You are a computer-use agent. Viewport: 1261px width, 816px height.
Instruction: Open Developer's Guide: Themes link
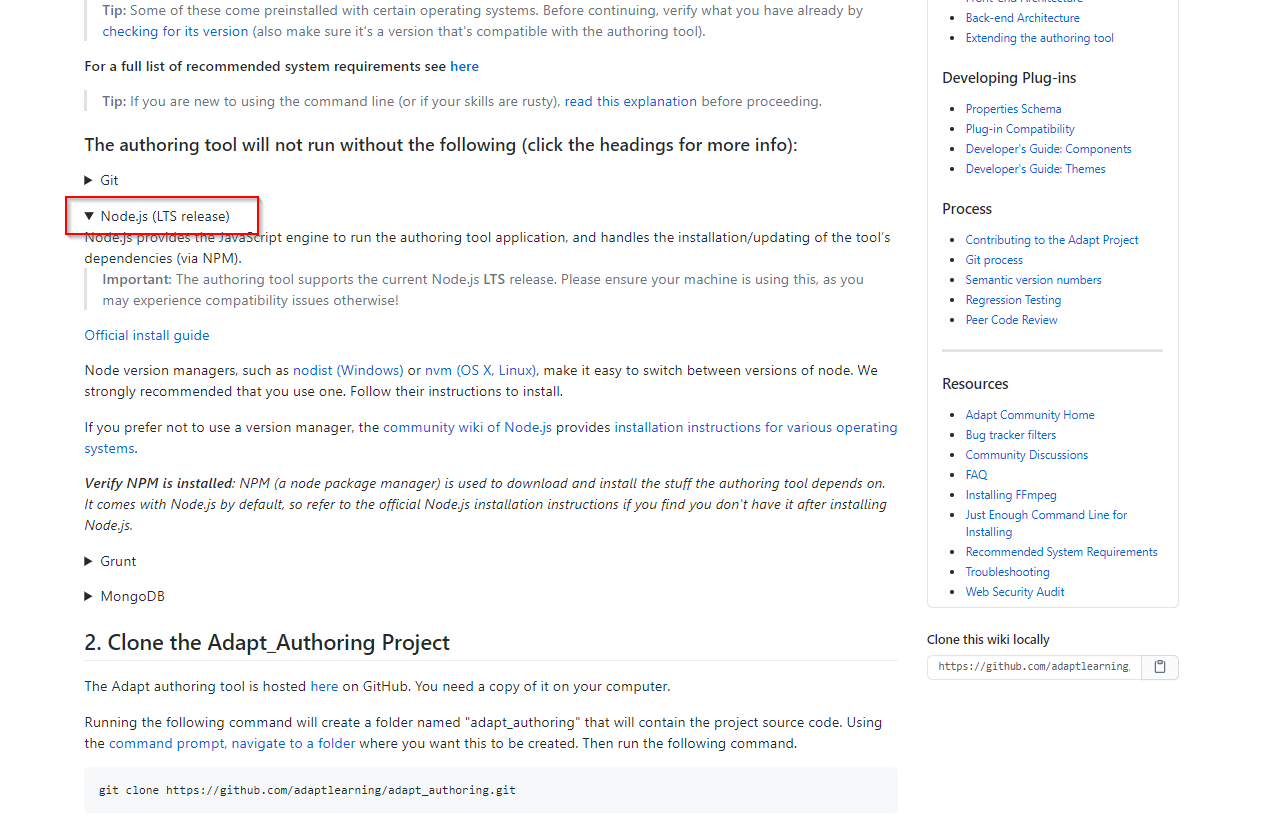pyautogui.click(x=1035, y=169)
